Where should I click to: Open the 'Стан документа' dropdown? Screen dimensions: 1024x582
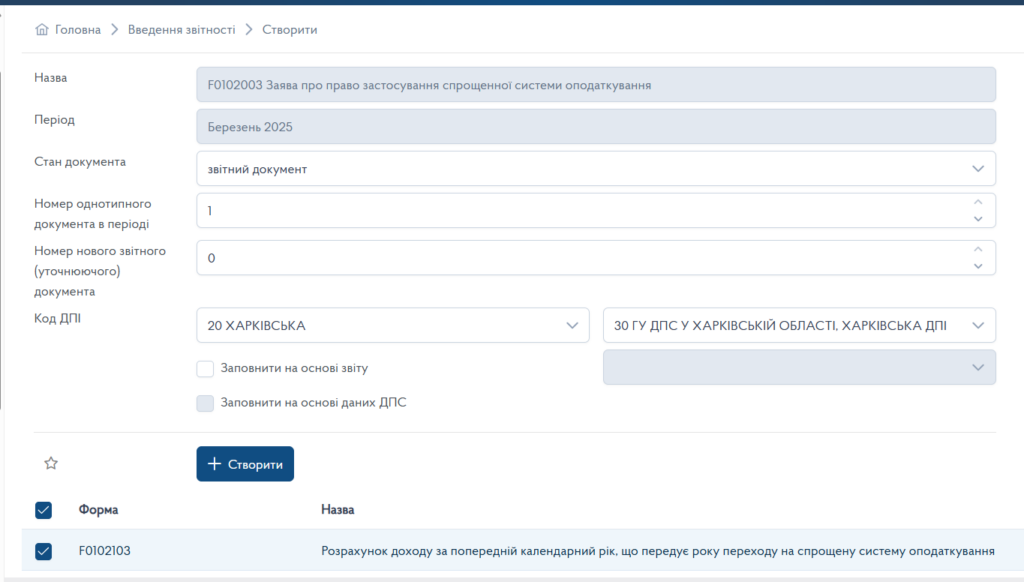tap(596, 169)
